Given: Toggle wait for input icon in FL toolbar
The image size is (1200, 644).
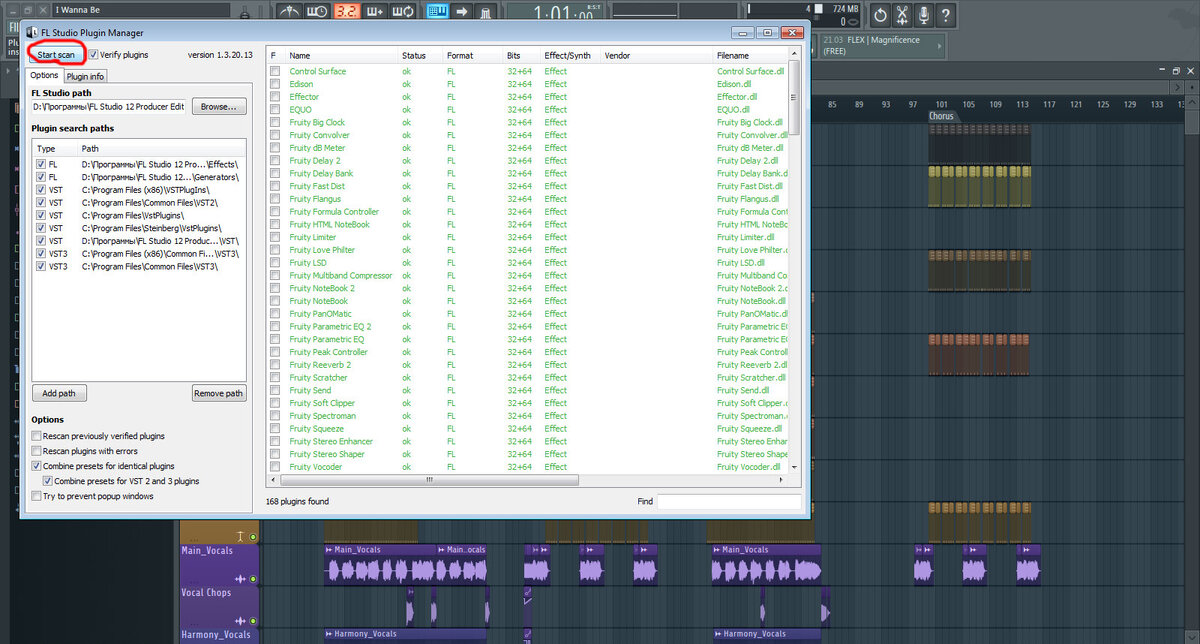Looking at the screenshot, I should [317, 12].
